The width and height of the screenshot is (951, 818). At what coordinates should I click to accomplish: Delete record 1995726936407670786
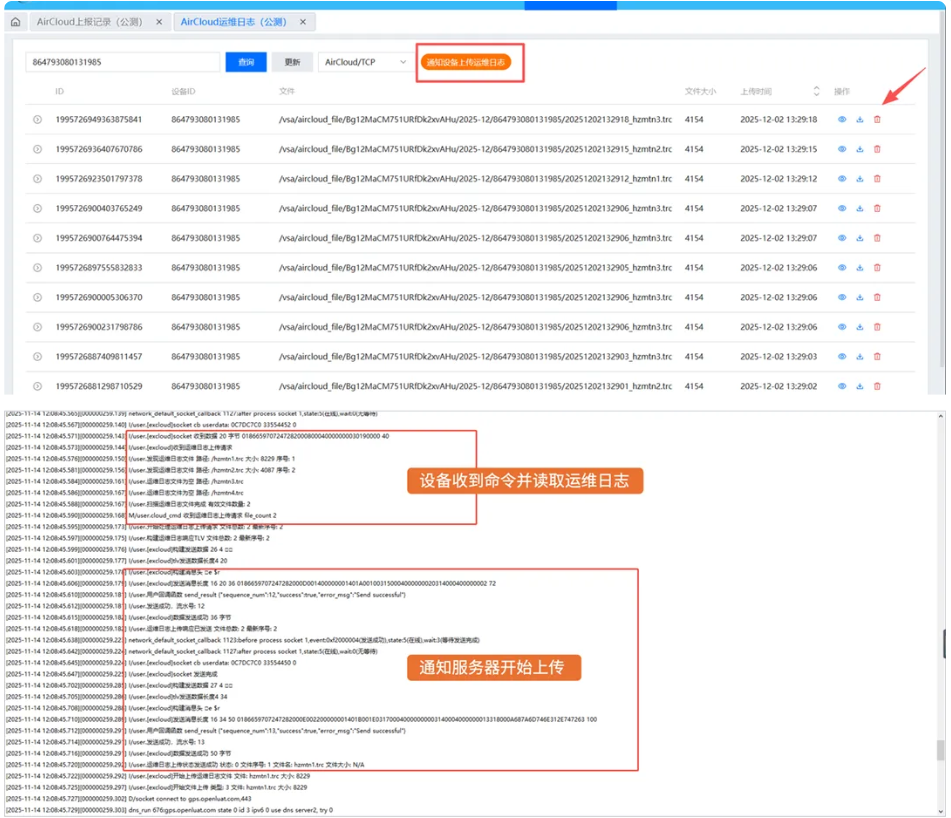click(877, 149)
